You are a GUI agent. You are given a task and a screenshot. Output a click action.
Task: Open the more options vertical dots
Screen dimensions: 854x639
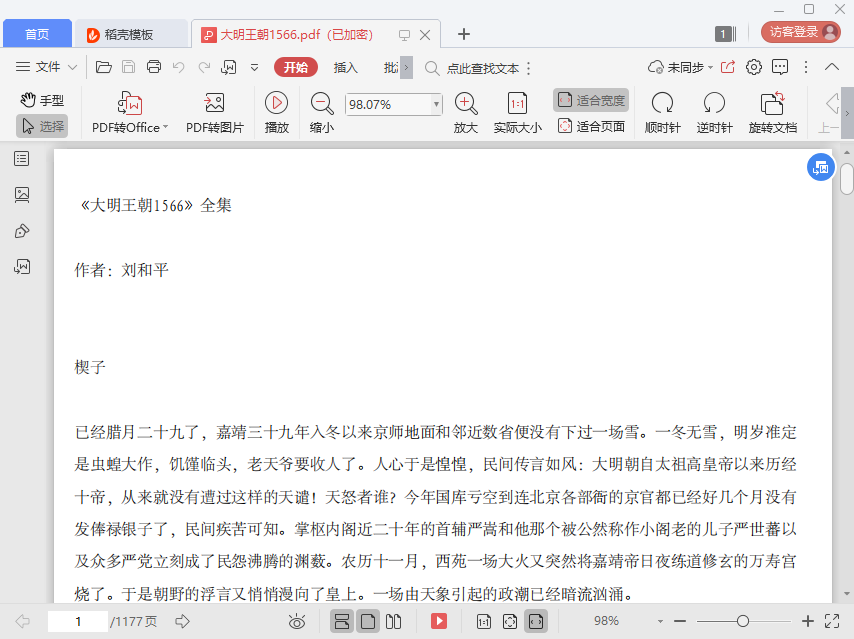click(806, 67)
